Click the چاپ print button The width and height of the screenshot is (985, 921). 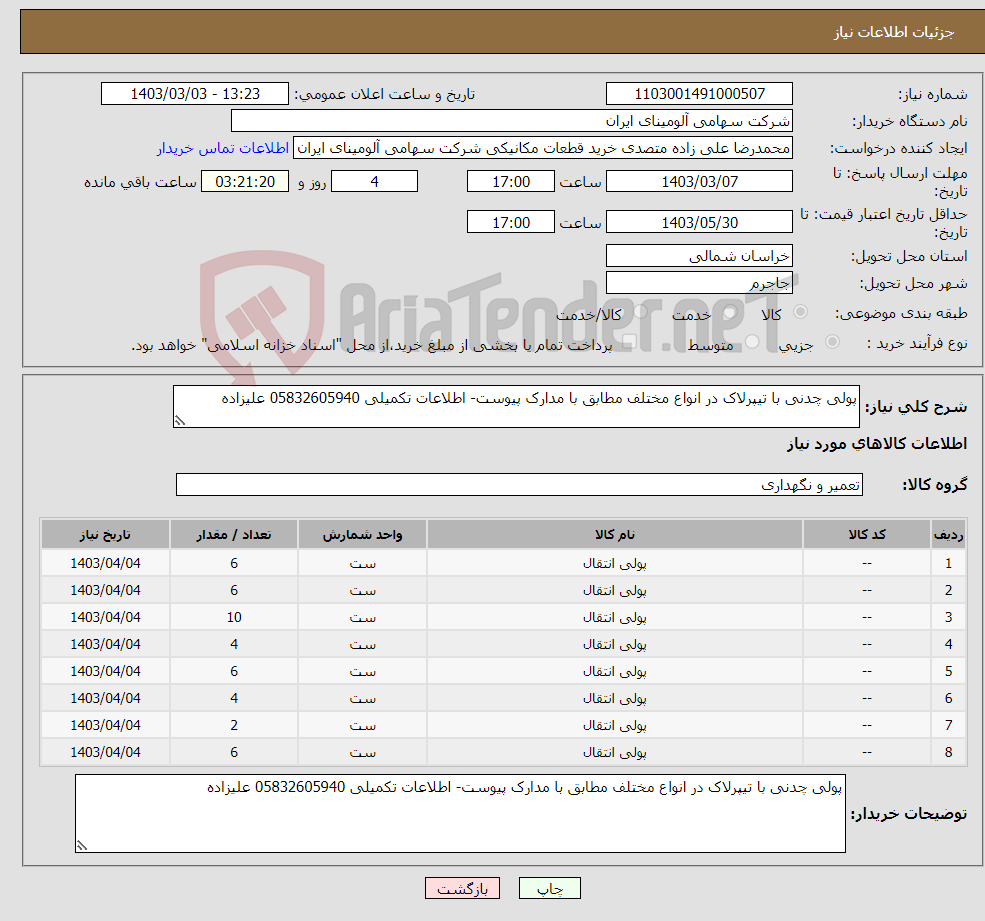550,888
